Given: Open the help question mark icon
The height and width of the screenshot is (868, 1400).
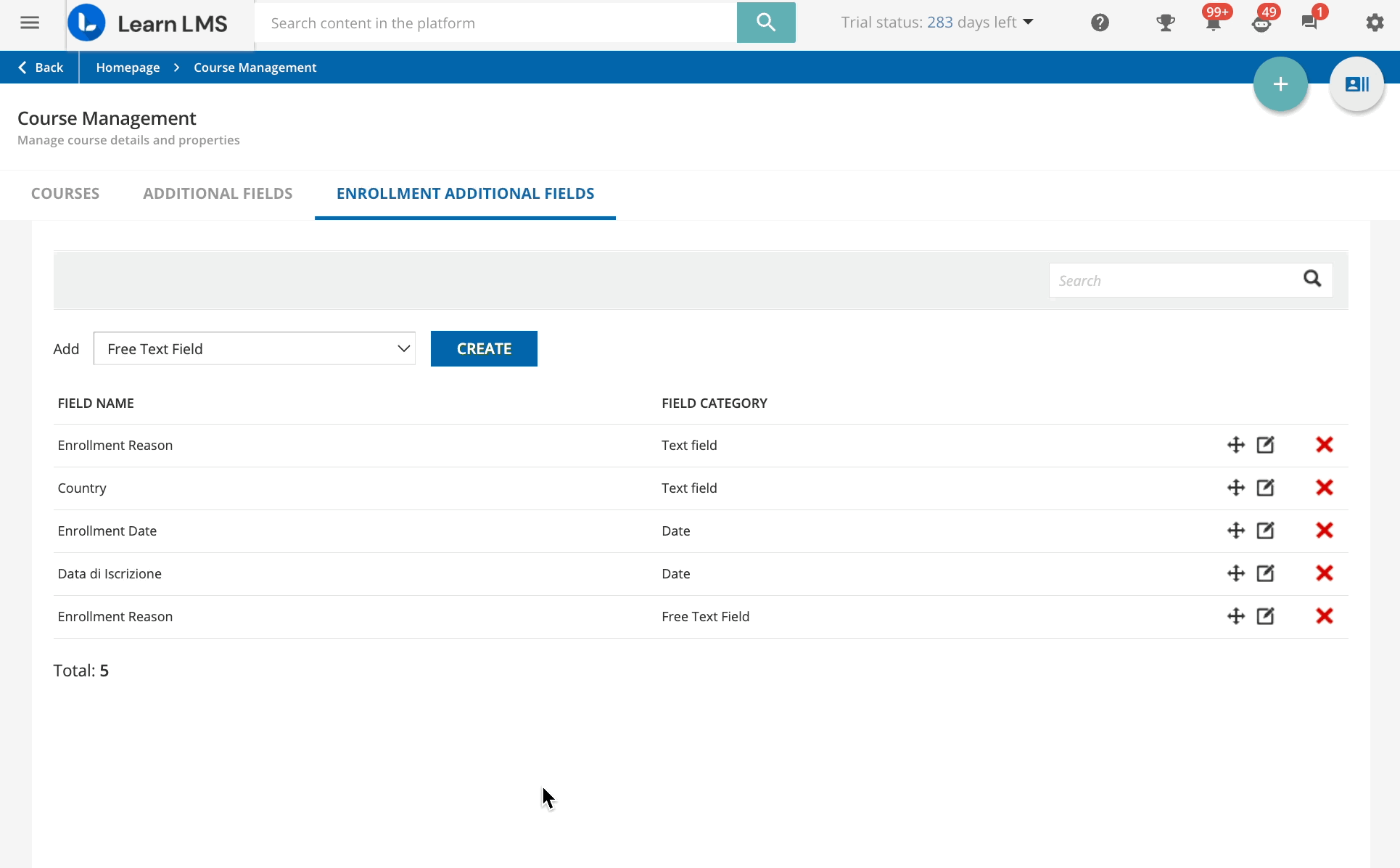Looking at the screenshot, I should pyautogui.click(x=1100, y=22).
